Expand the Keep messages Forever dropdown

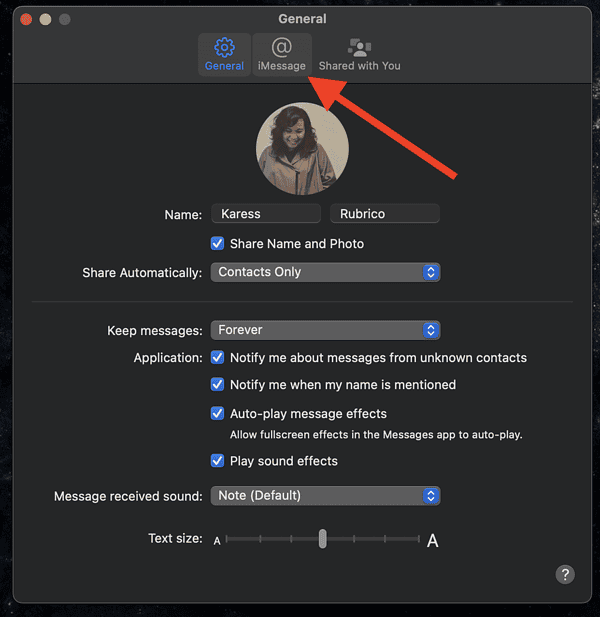pyautogui.click(x=325, y=330)
